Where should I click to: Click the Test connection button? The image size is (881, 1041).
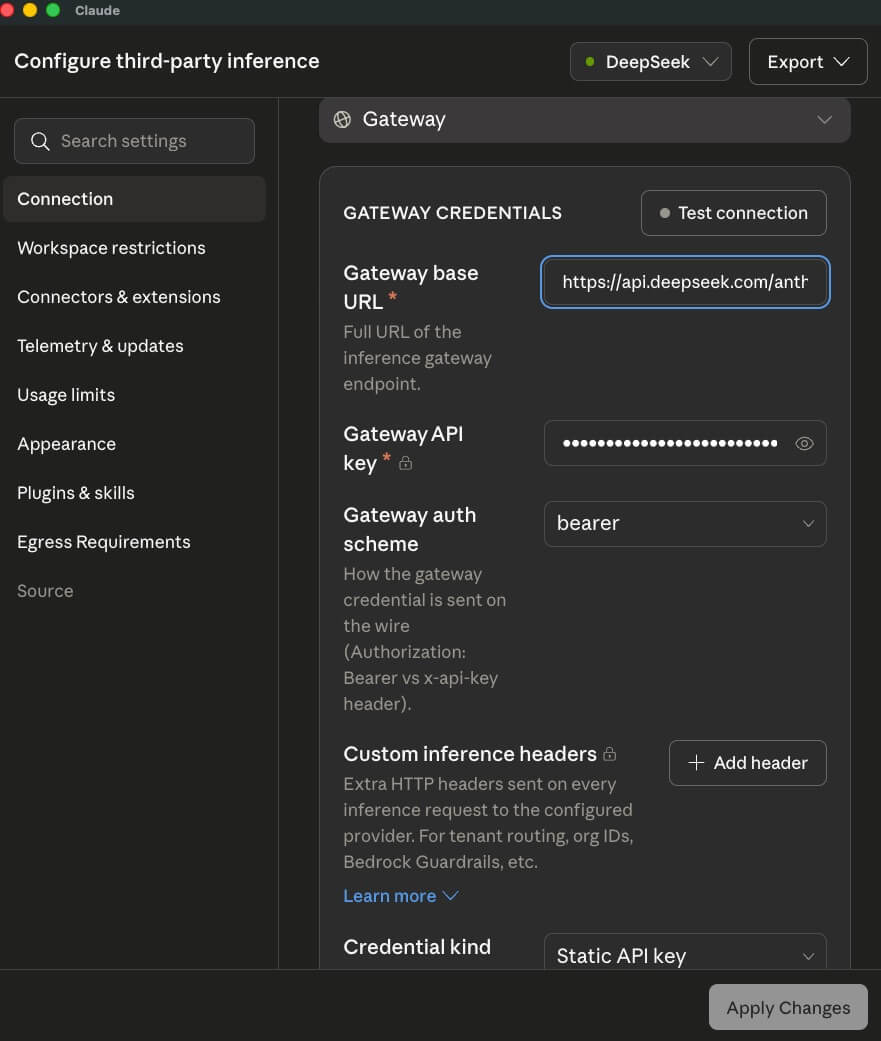(x=734, y=213)
